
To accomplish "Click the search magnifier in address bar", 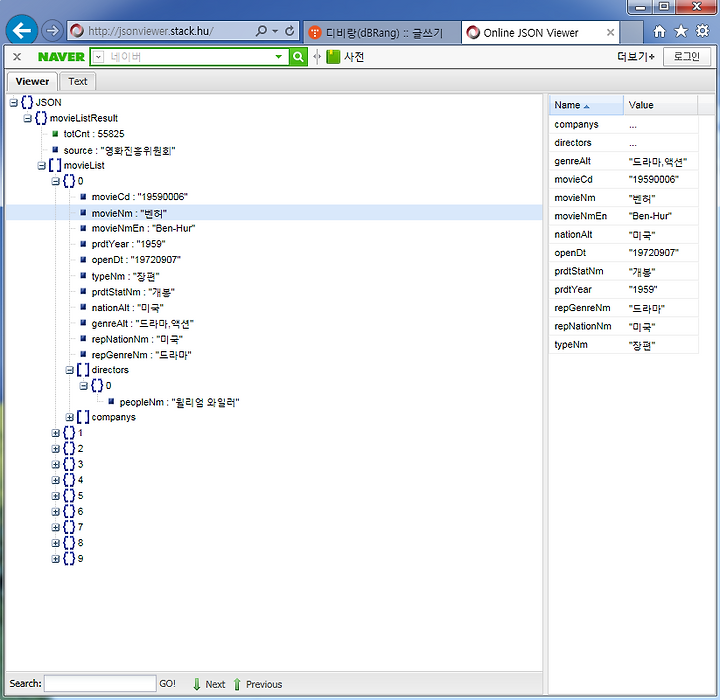I will pos(261,31).
